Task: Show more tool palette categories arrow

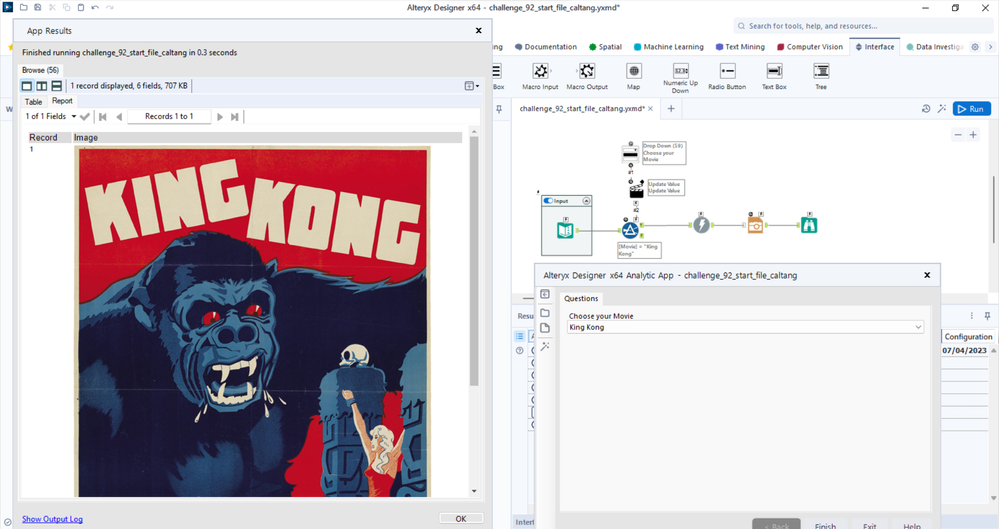Action: tap(990, 47)
